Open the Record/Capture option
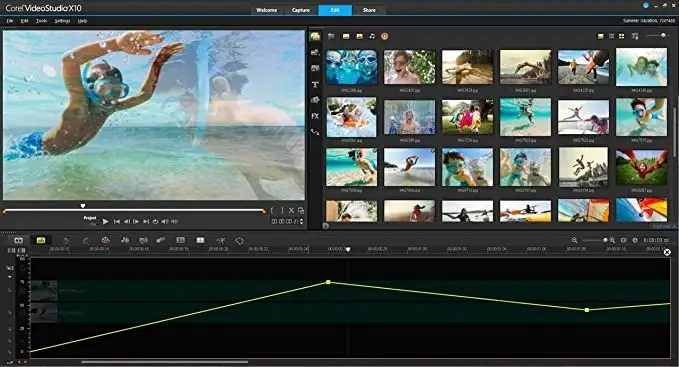Screen dimensions: 679x367 [105, 240]
